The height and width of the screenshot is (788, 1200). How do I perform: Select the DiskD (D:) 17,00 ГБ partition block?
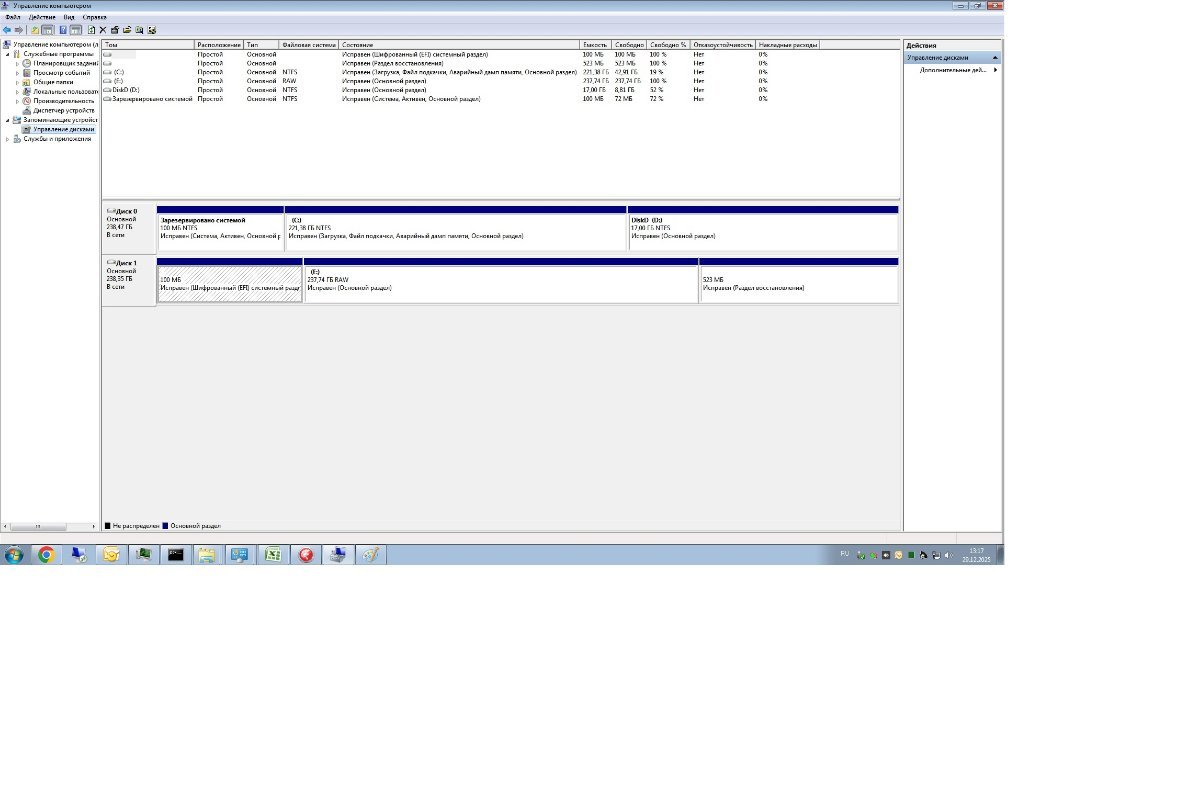coord(763,231)
